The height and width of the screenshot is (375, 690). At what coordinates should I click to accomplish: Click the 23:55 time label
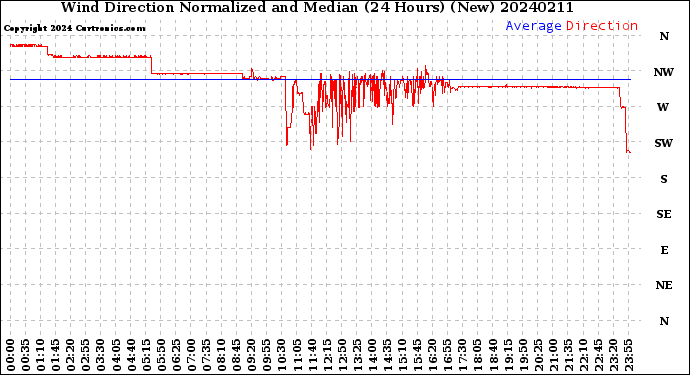628,355
